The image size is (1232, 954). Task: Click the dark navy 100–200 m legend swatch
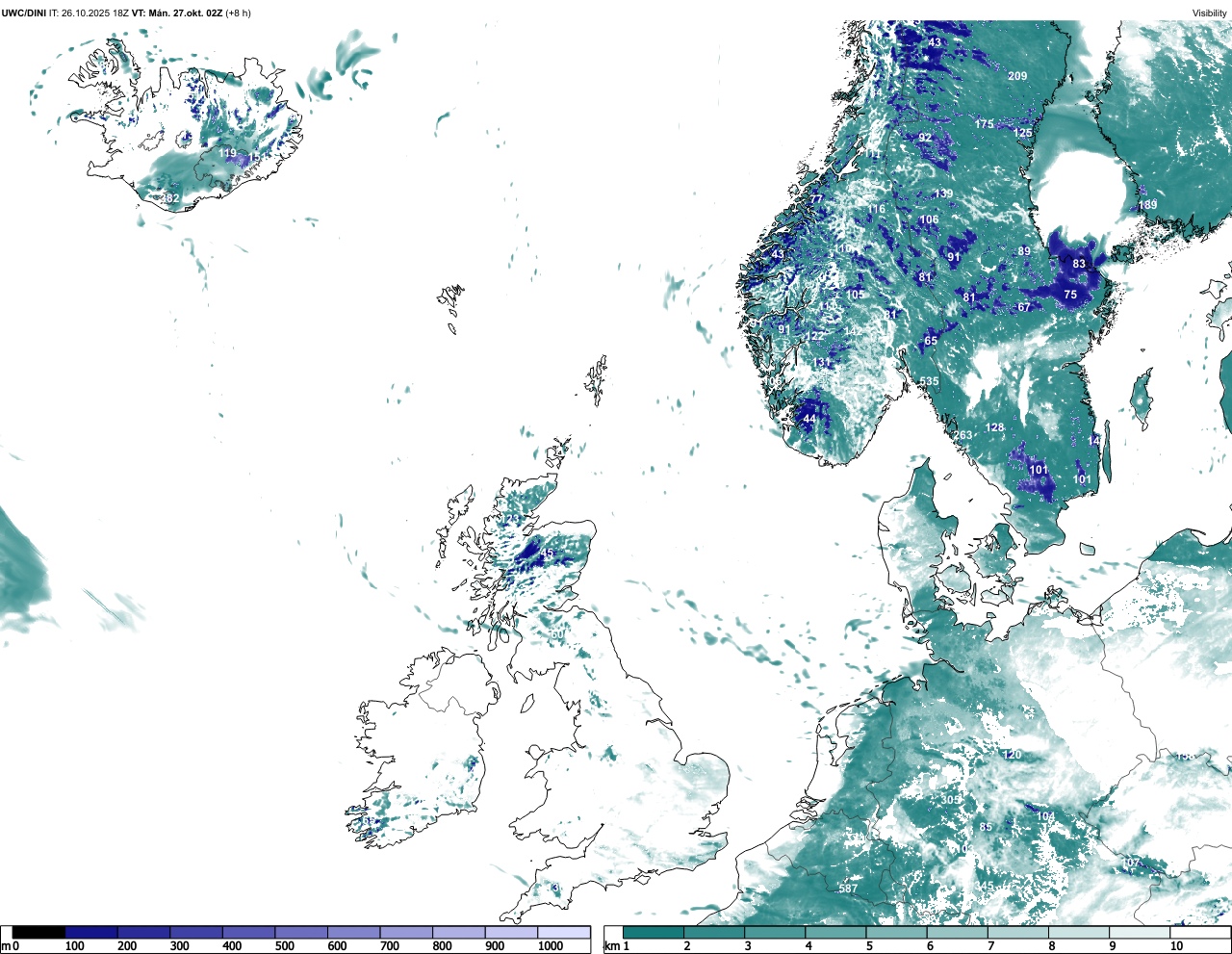91,932
